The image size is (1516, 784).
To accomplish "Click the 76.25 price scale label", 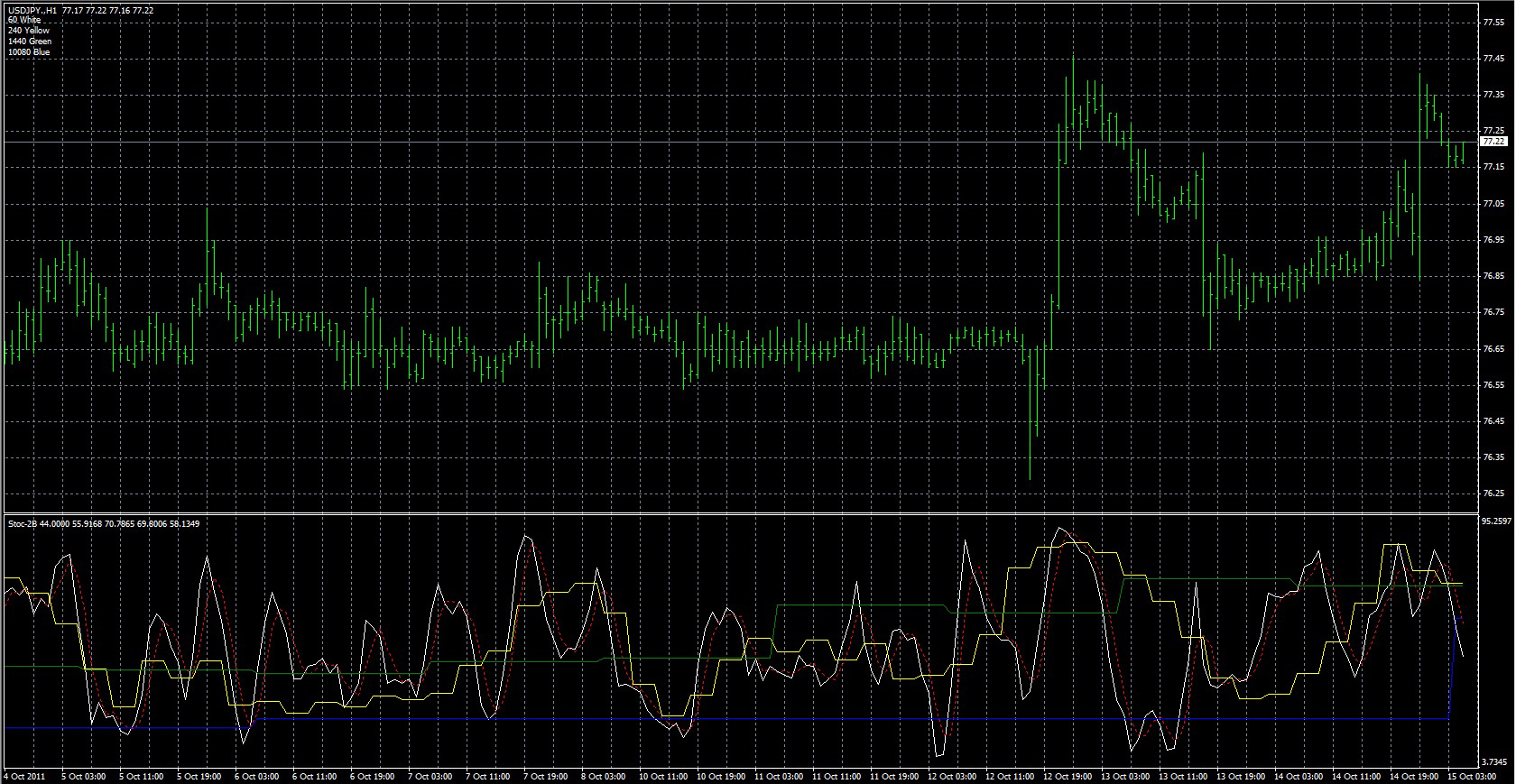I will [x=1493, y=493].
